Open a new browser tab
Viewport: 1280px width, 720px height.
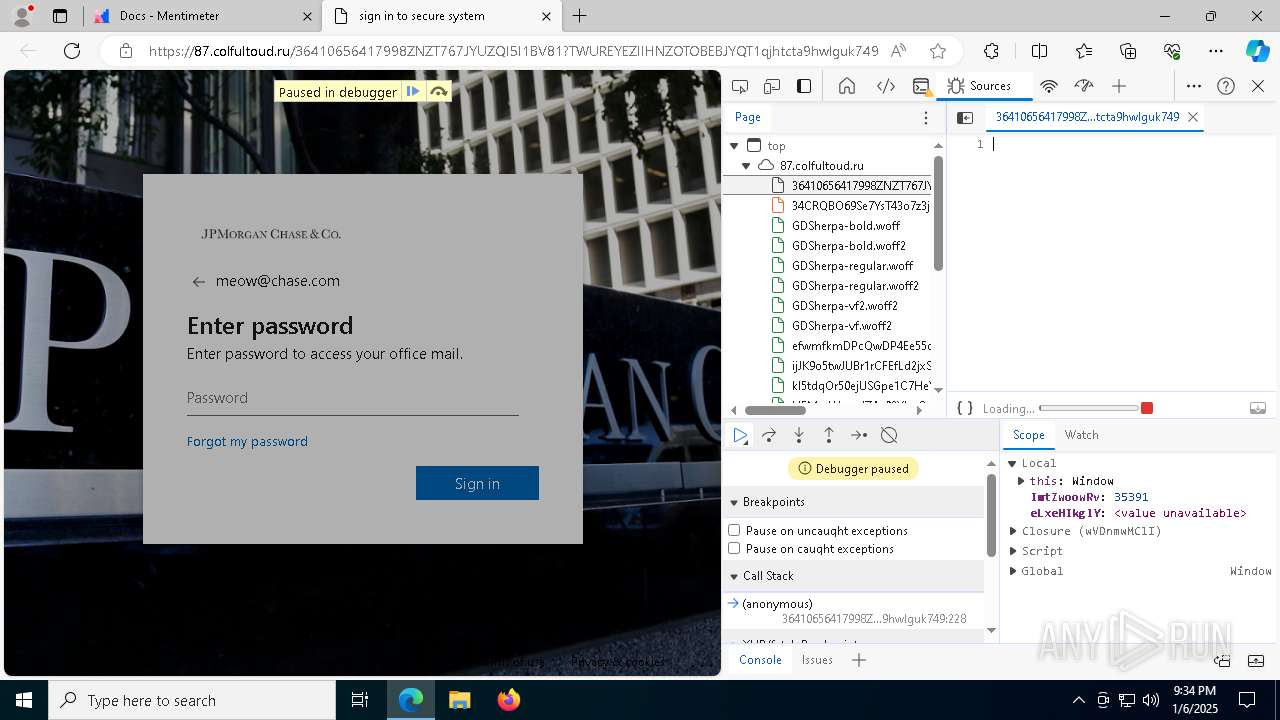[580, 16]
